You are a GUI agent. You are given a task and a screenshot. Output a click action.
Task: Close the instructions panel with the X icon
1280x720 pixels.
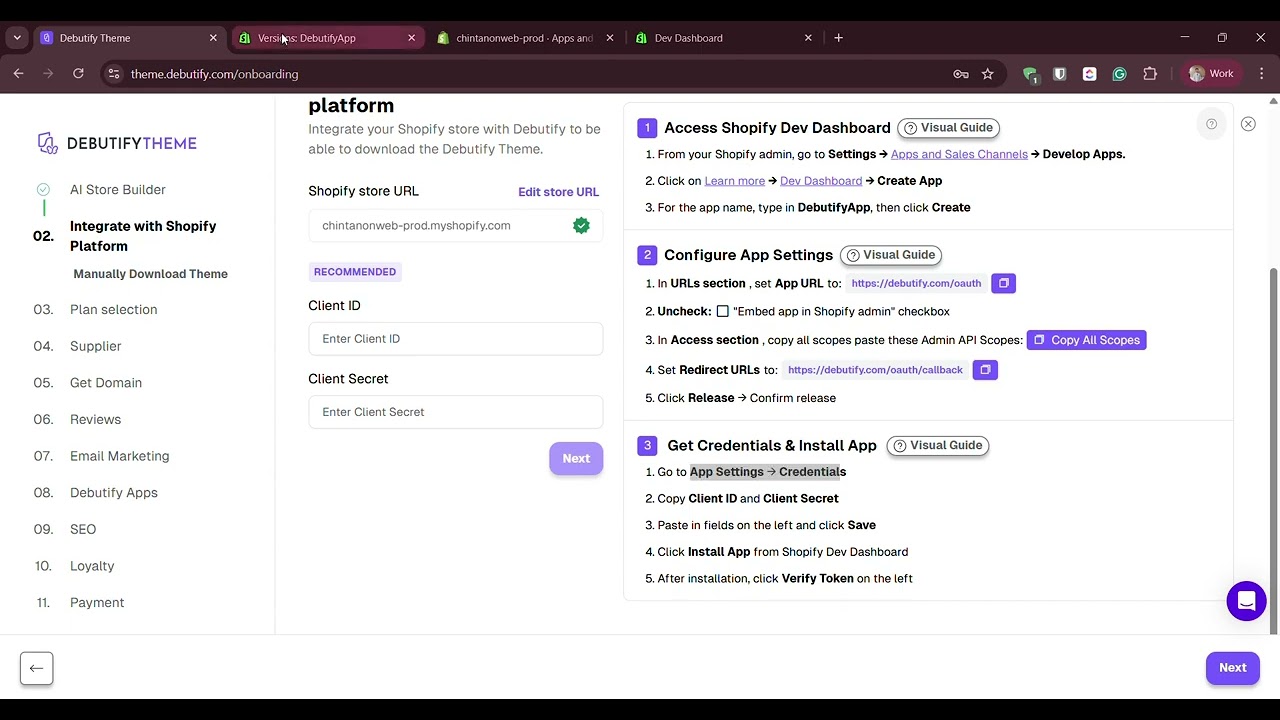1248,124
